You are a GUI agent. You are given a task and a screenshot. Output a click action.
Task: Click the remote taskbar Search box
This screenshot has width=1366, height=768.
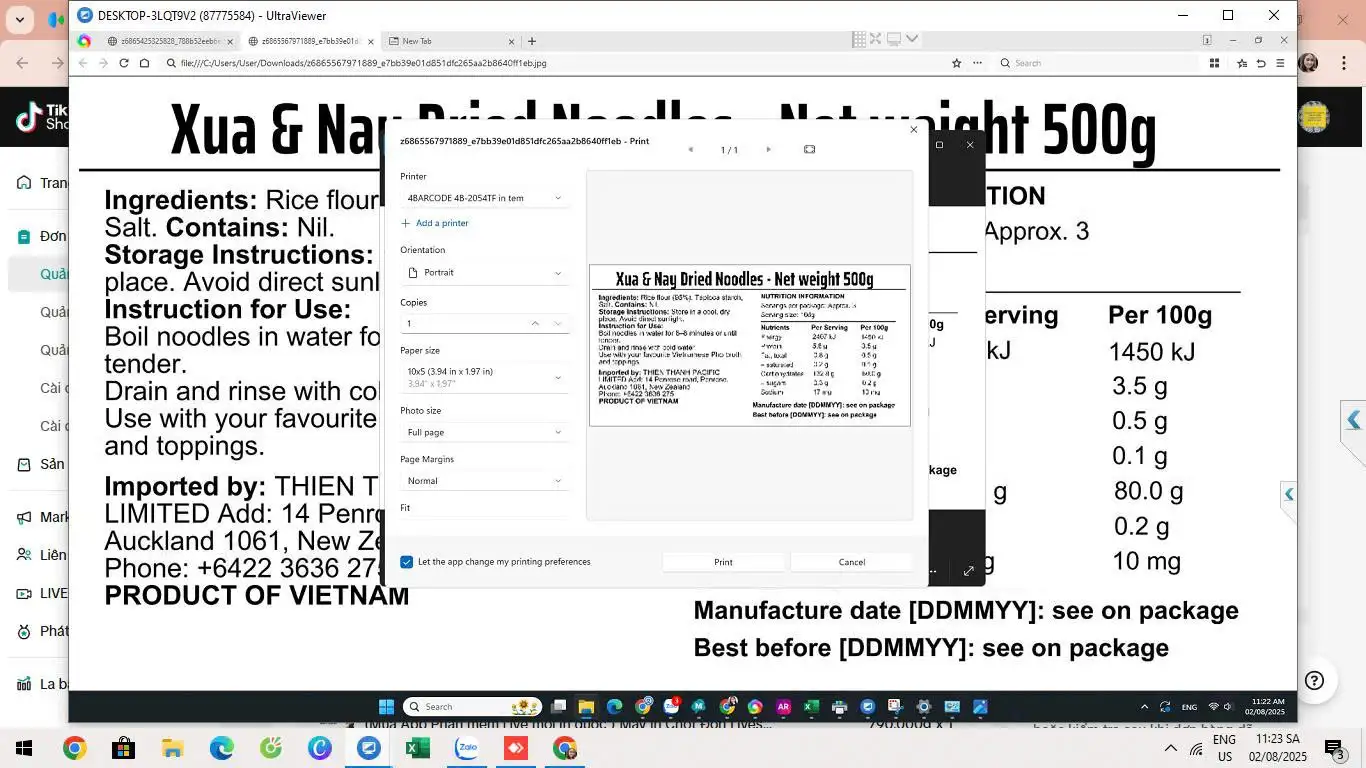tap(472, 707)
